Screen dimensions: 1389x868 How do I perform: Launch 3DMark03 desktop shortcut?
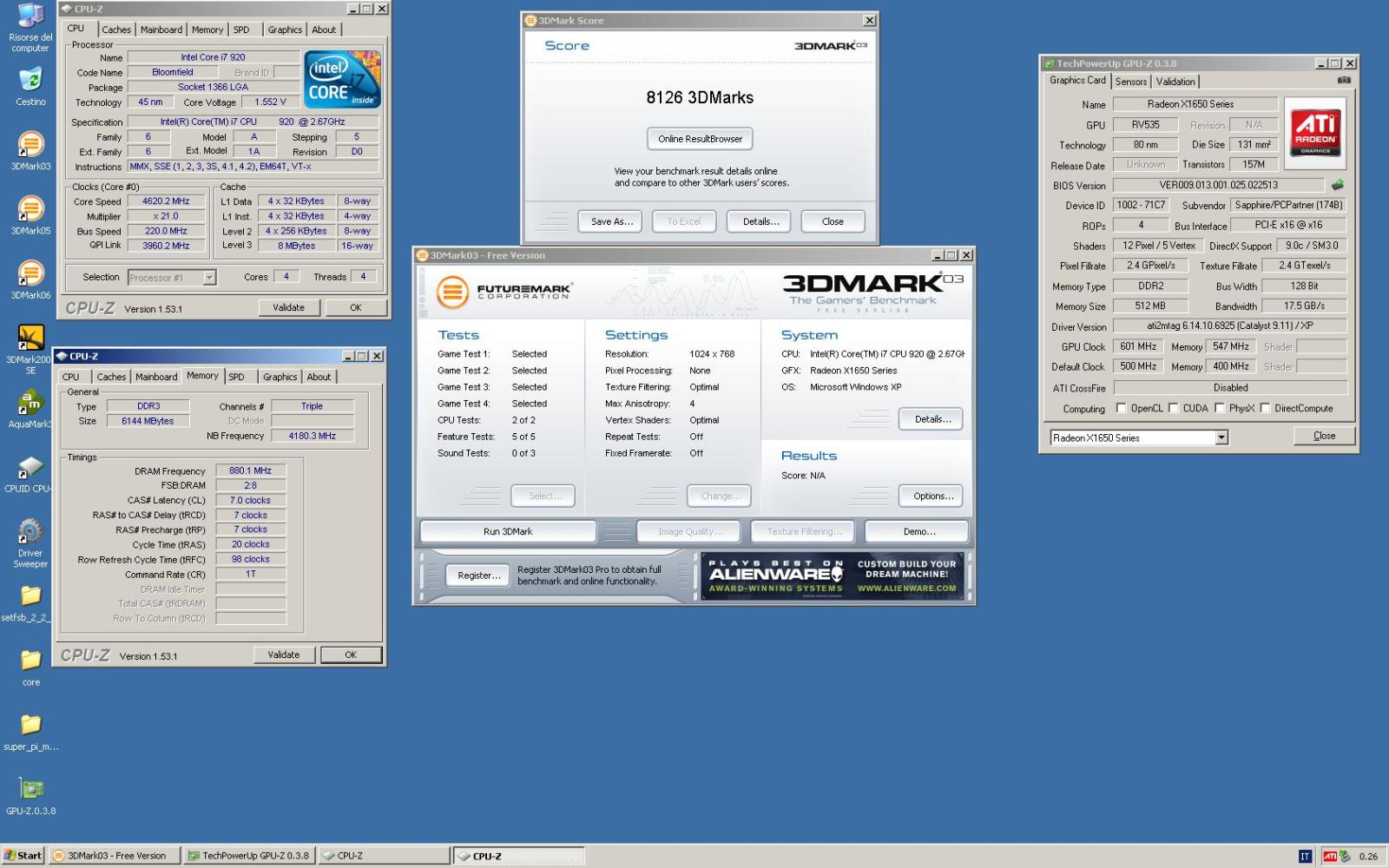(x=30, y=150)
